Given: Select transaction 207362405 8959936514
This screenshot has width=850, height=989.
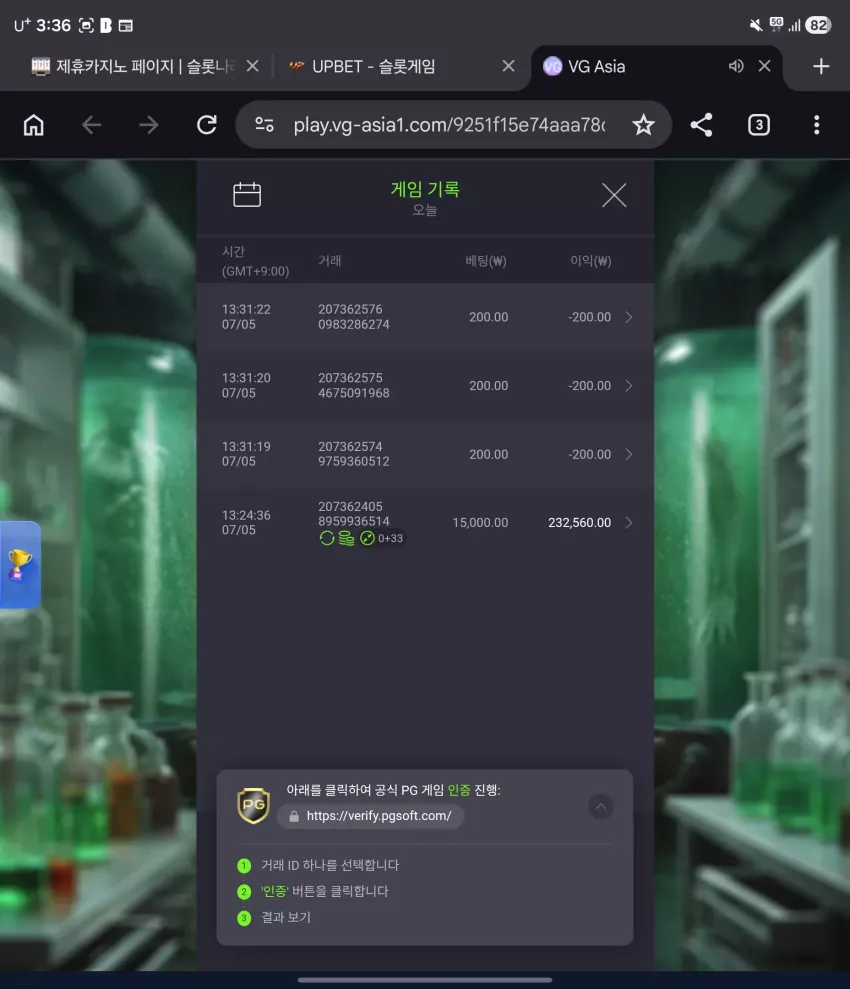Looking at the screenshot, I should (x=353, y=514).
